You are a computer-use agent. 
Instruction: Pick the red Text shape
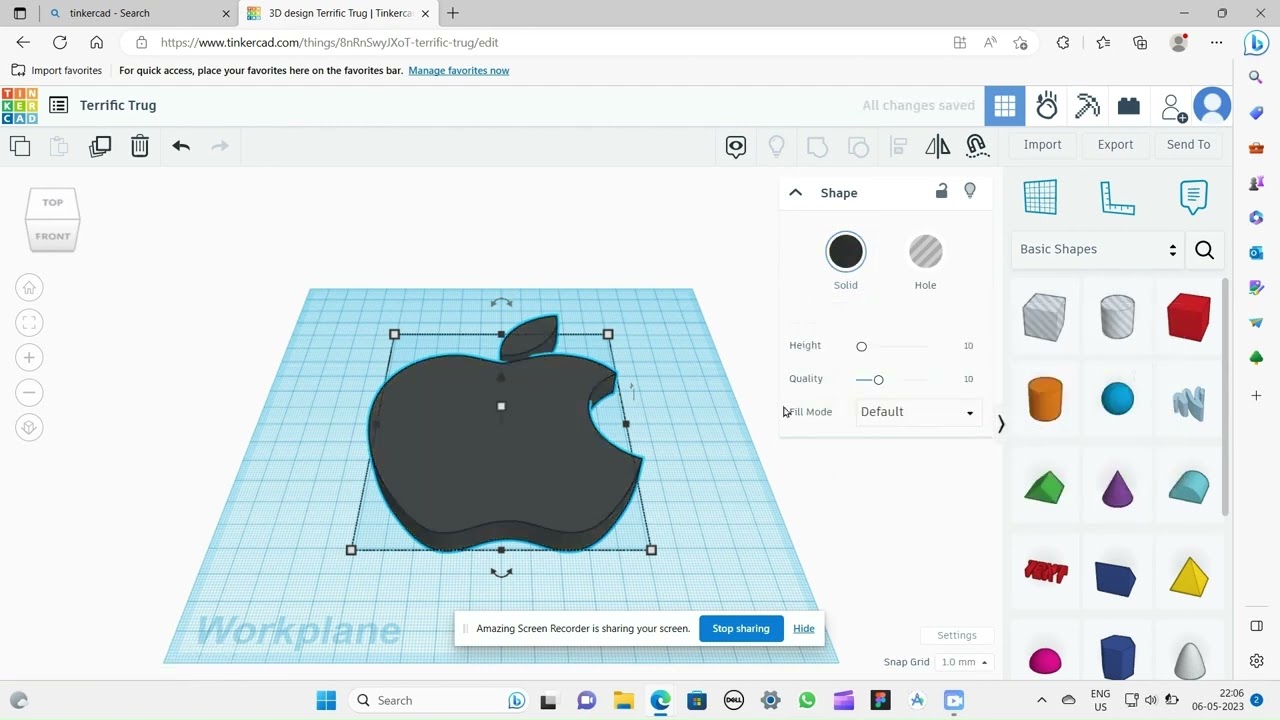pos(1046,571)
